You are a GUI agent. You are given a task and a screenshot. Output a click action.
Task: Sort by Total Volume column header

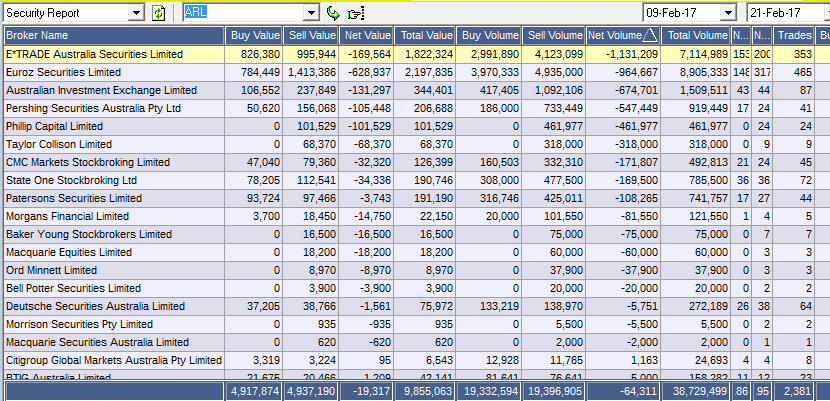(x=696, y=35)
